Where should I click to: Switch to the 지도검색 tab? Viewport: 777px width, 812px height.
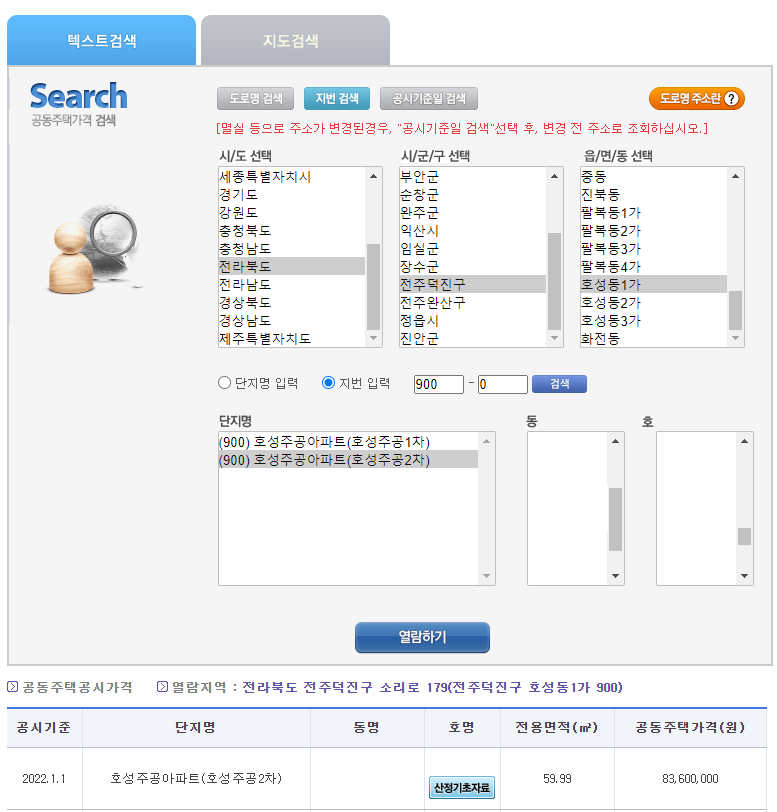[x=295, y=40]
